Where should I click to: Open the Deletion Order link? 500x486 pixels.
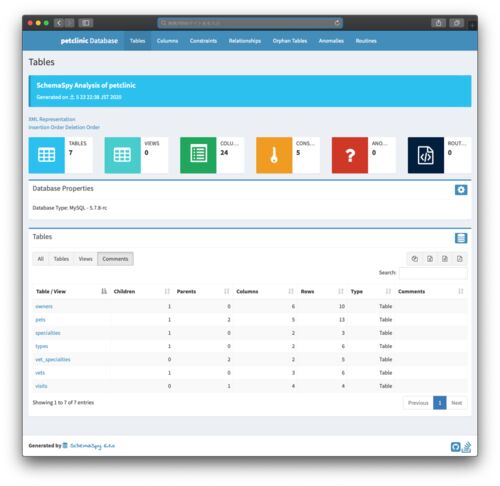tap(81, 127)
